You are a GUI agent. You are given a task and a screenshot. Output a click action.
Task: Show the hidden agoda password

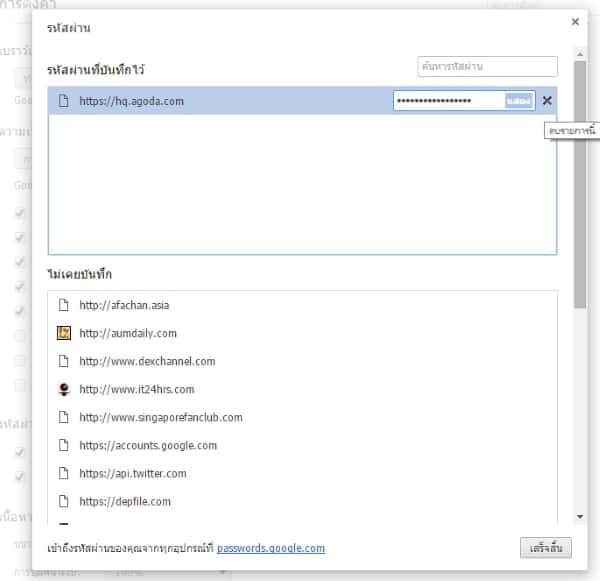(x=519, y=101)
